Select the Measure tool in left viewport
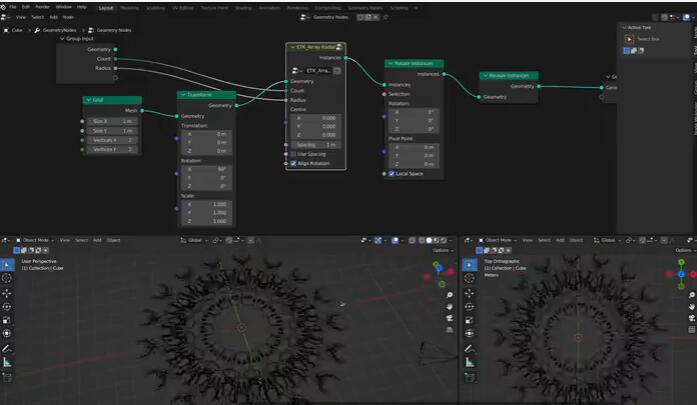 (7, 363)
